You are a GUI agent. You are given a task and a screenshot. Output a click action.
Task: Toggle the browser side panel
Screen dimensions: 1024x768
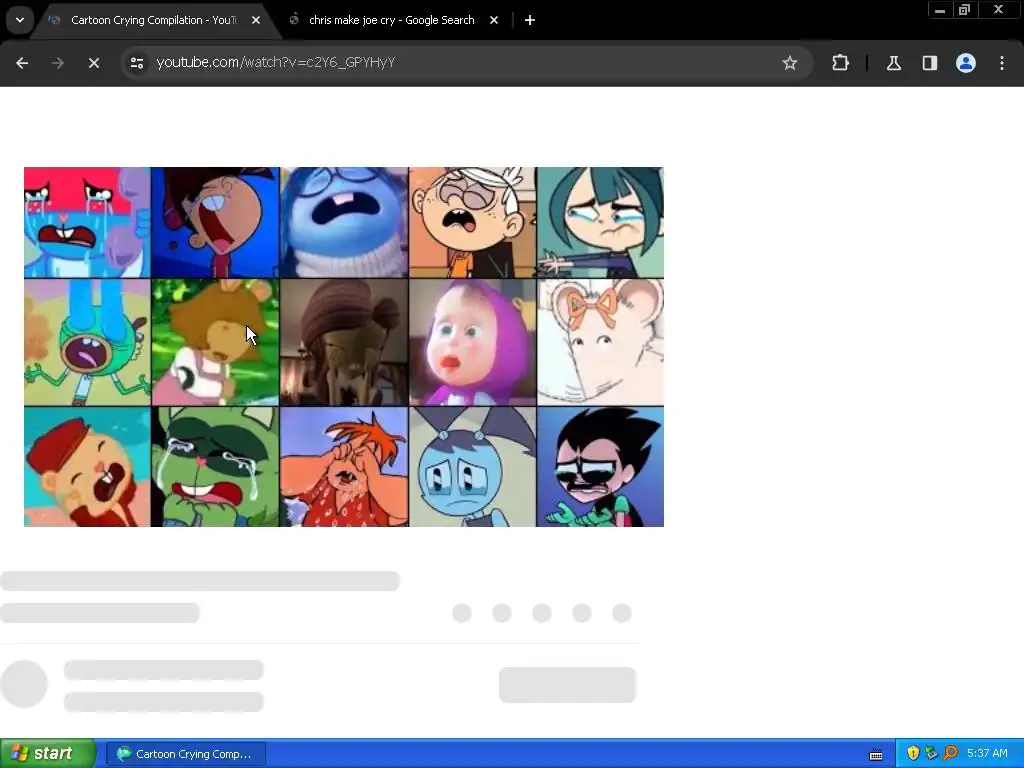tap(929, 63)
